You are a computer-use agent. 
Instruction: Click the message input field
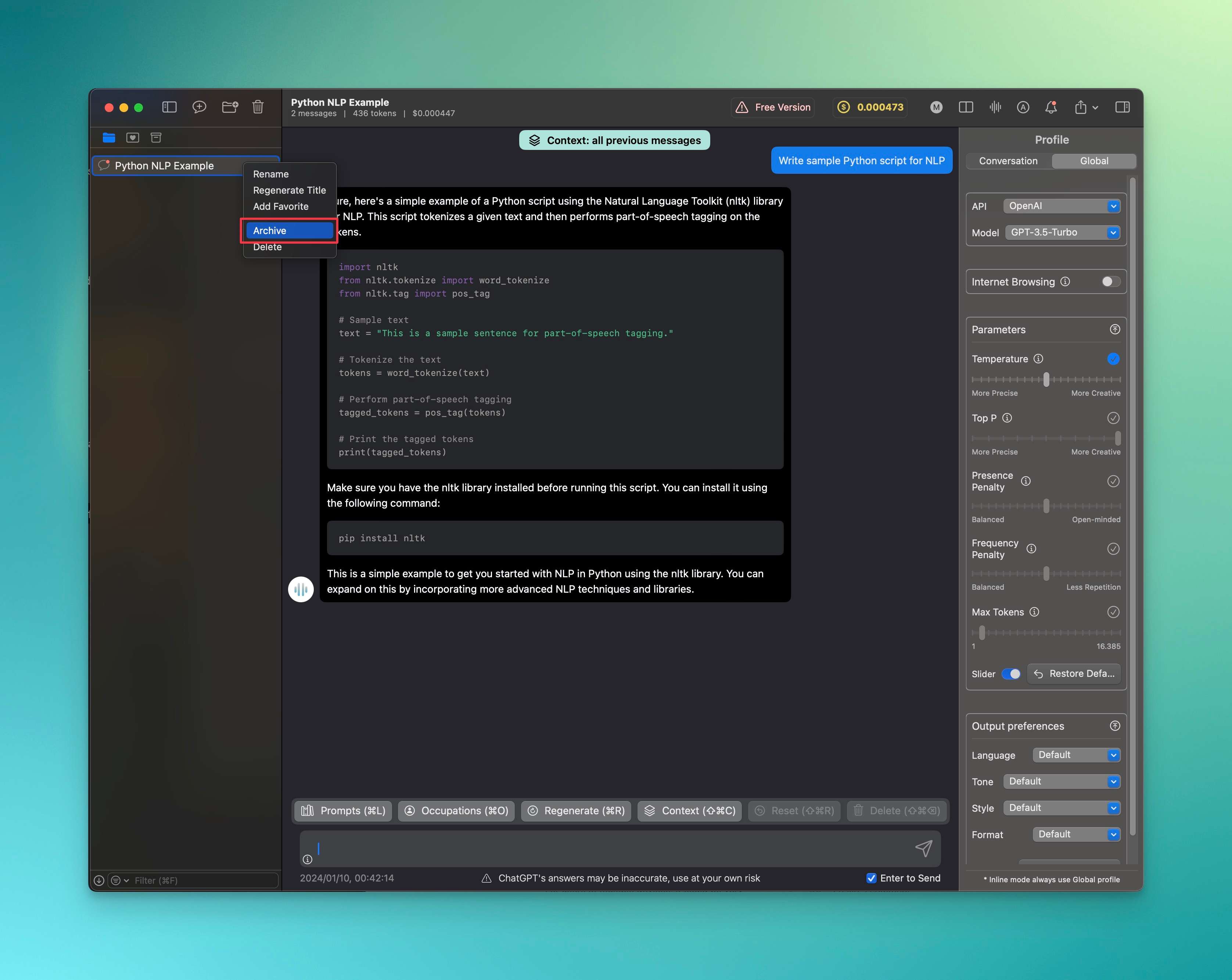pos(620,848)
